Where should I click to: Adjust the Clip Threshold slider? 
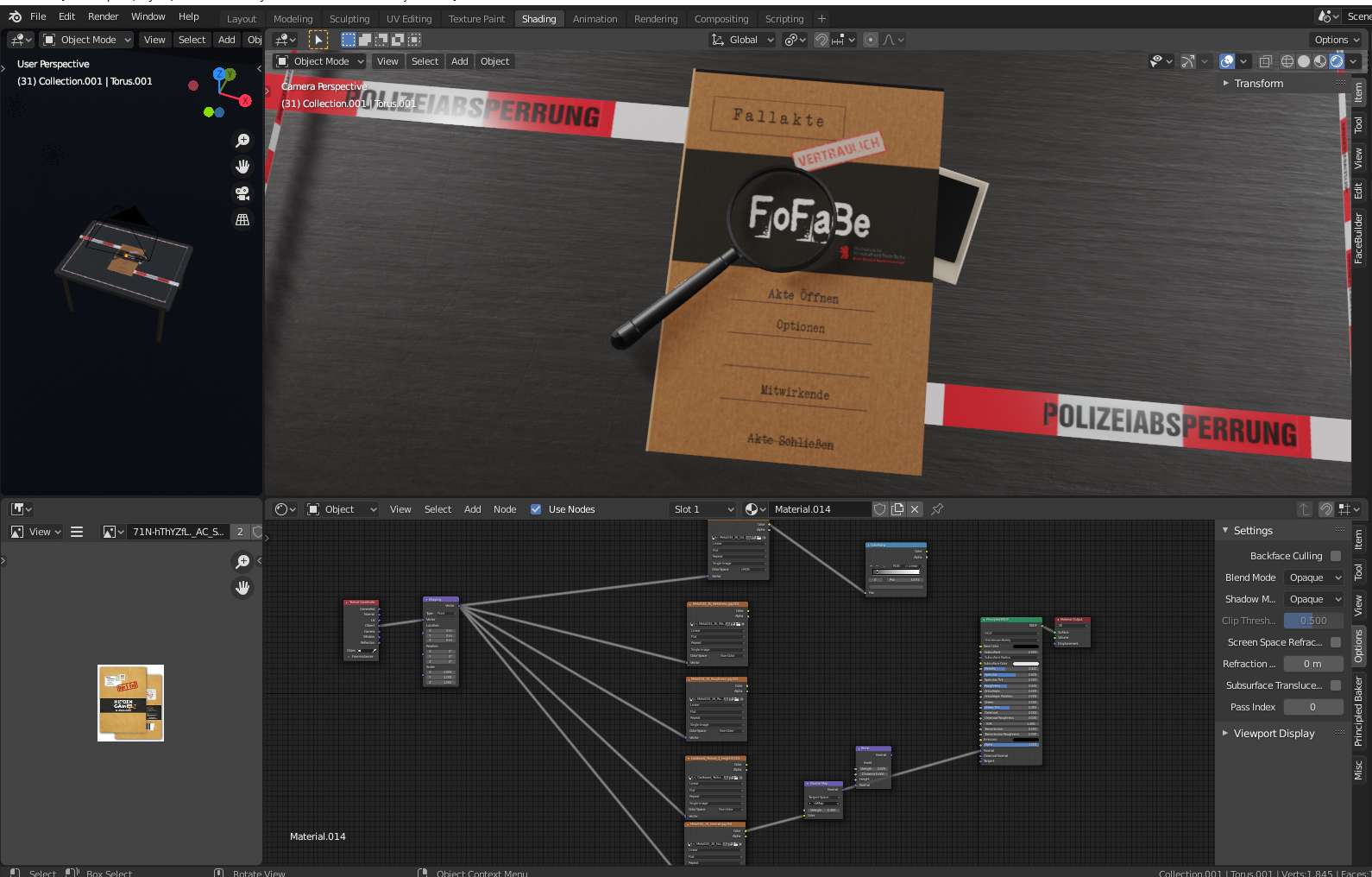tap(1312, 621)
